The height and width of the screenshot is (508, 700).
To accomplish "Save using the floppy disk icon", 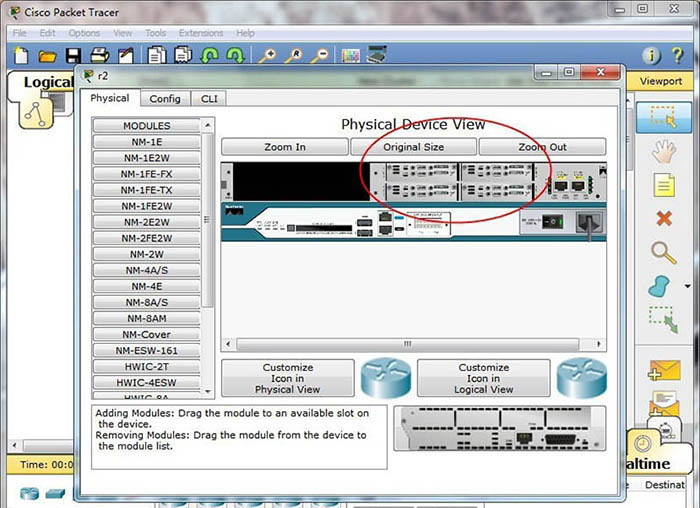I will (73, 56).
